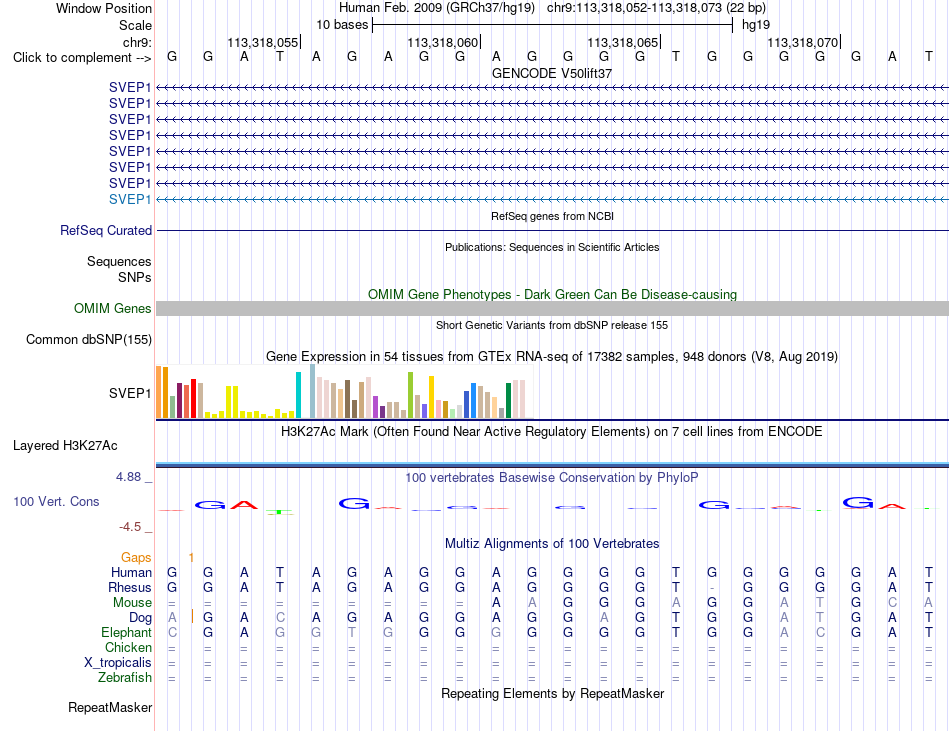Open the GTEx Gene Expression track title

pos(552,357)
